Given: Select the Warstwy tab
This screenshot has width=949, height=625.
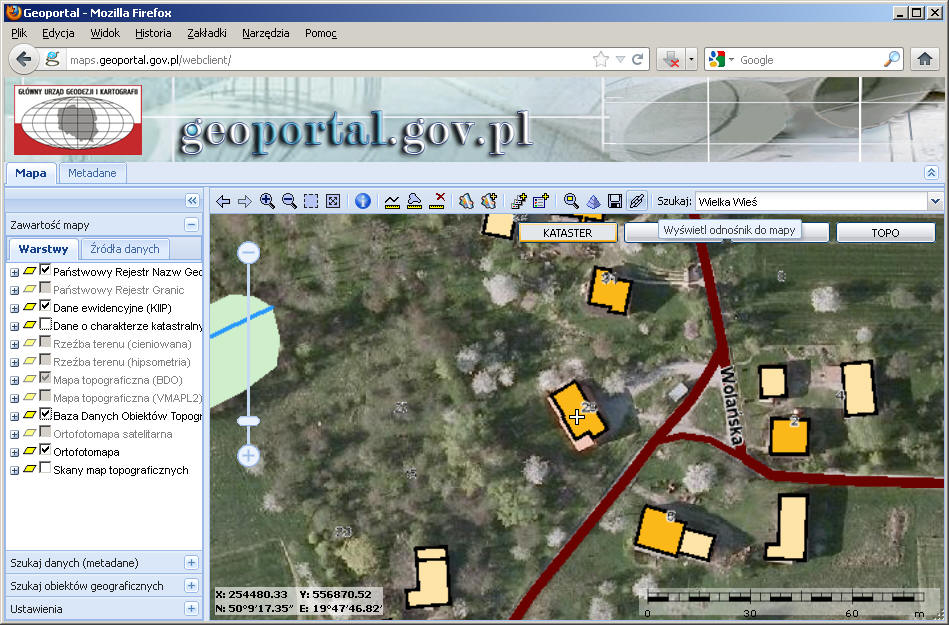Looking at the screenshot, I should [43, 249].
